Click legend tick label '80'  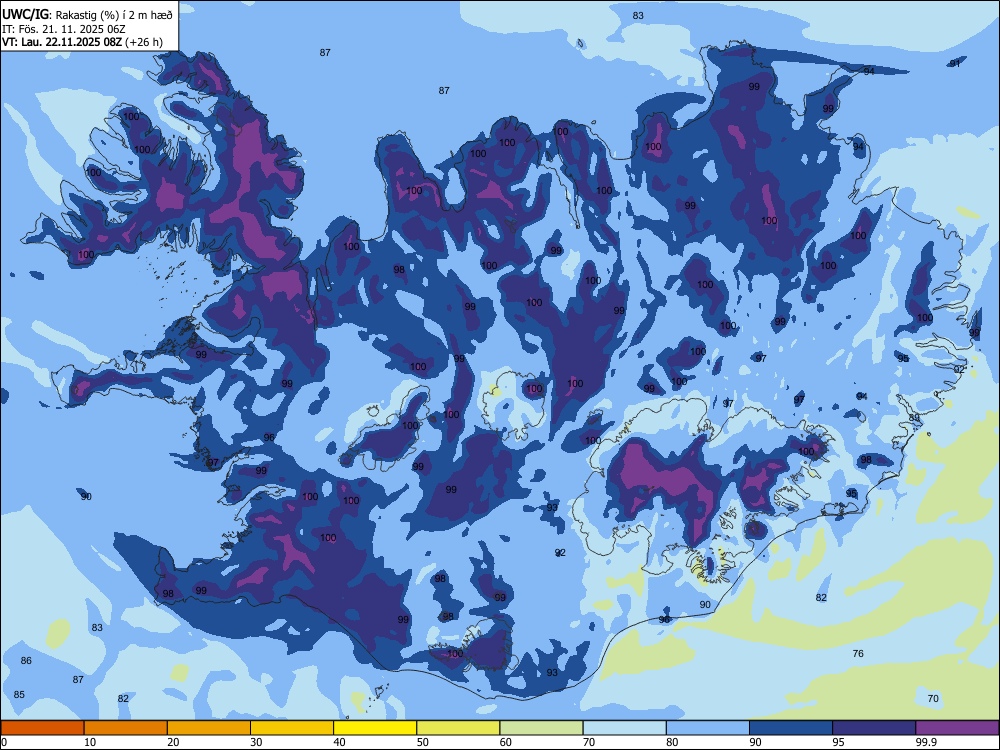click(x=672, y=742)
